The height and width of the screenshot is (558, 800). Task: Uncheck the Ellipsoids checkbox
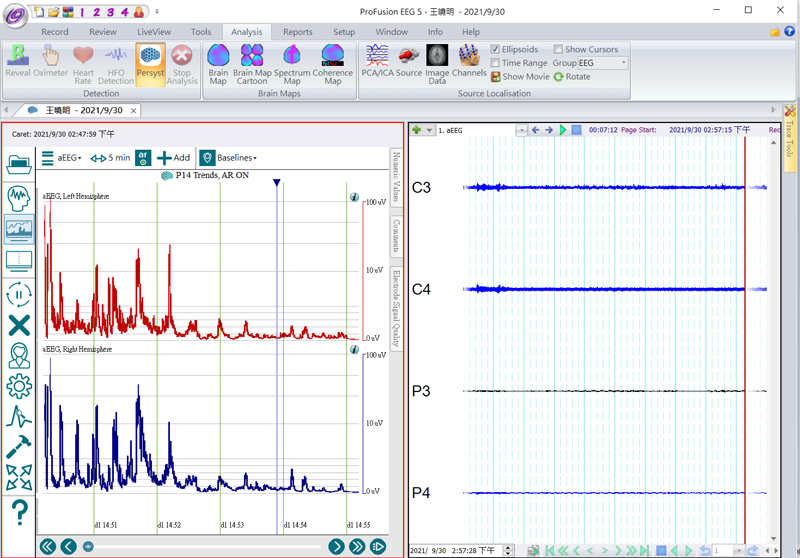click(496, 49)
